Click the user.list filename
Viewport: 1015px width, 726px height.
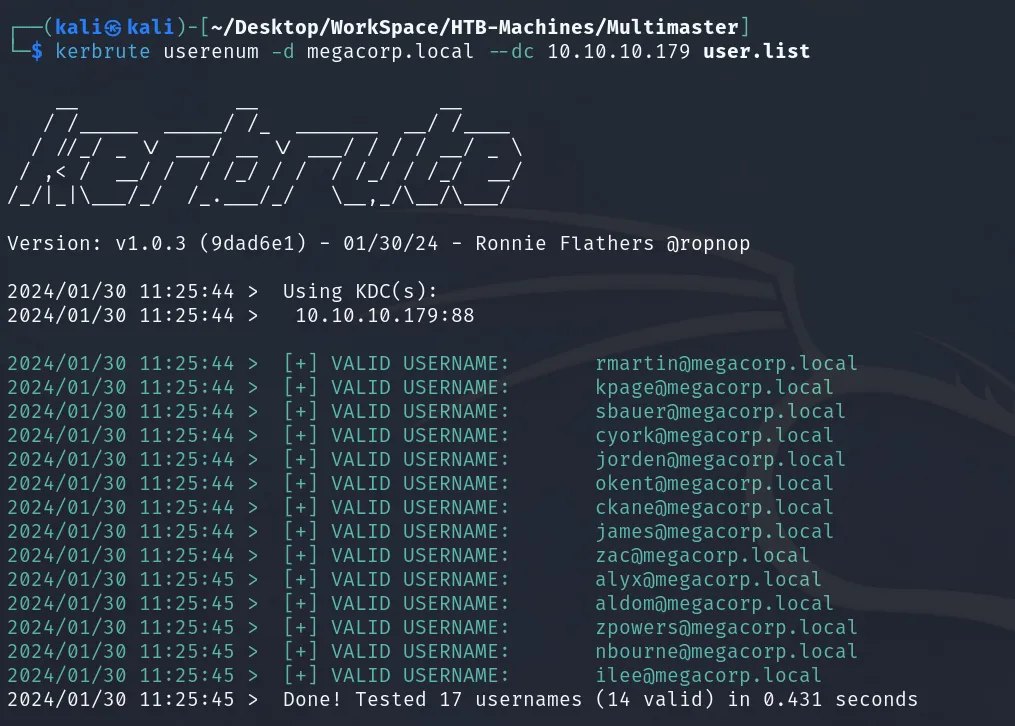click(x=757, y=51)
